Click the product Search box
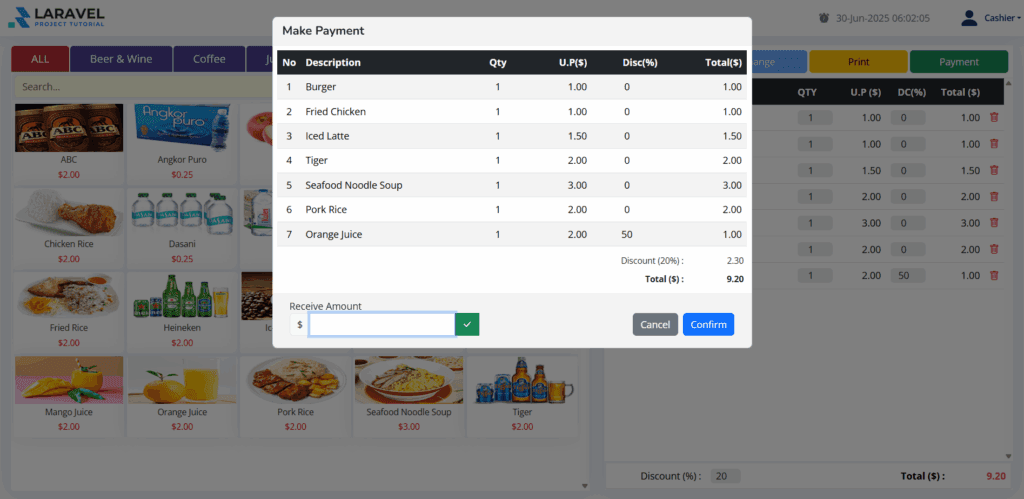The width and height of the screenshot is (1024, 499). [140, 87]
